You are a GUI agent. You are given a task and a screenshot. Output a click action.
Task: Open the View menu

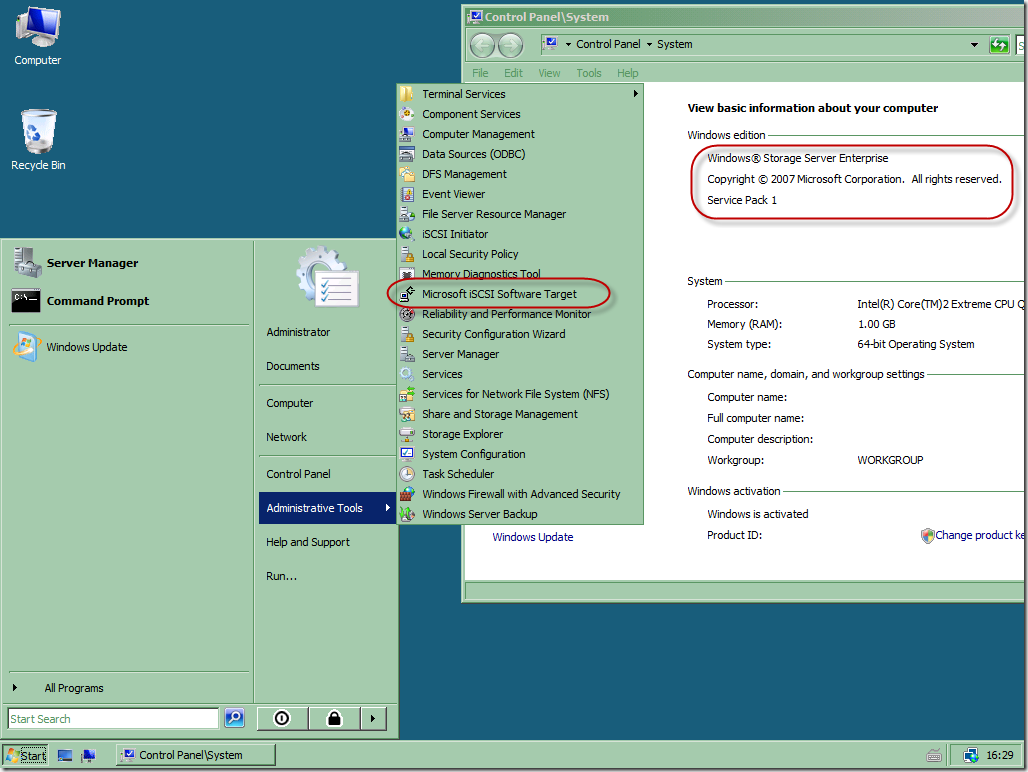549,73
